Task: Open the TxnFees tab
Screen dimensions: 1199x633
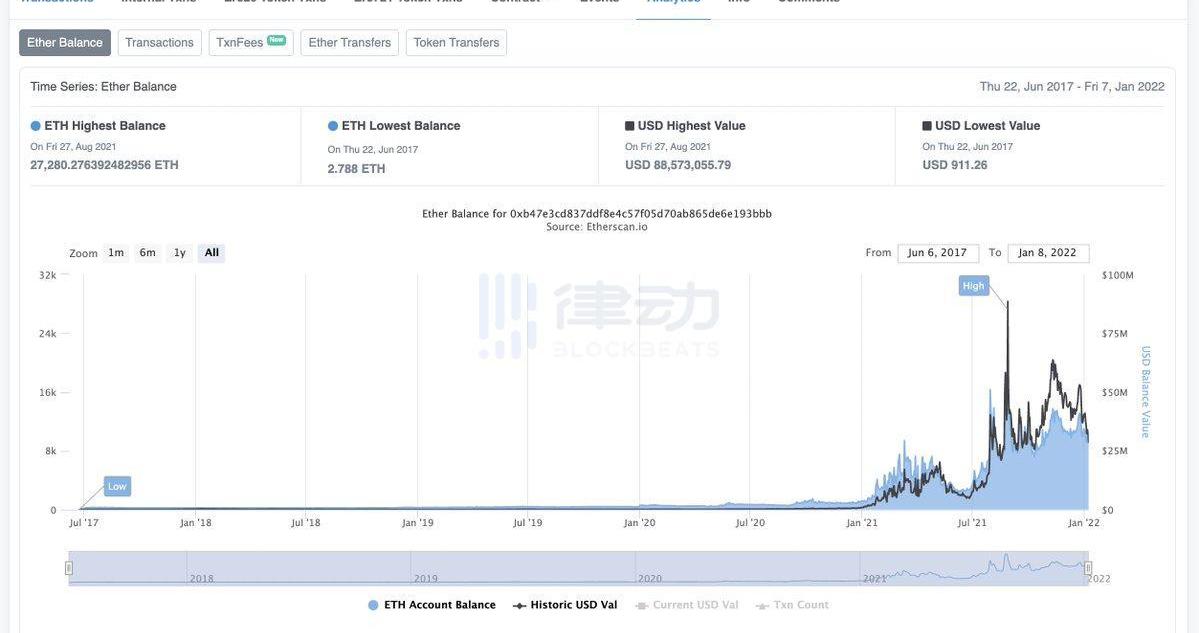Action: [x=250, y=43]
